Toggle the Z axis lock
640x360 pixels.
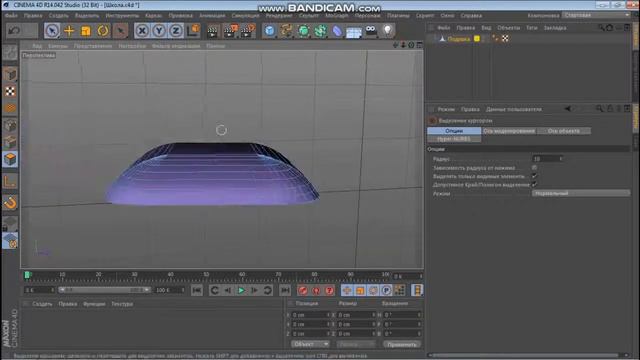pos(176,31)
